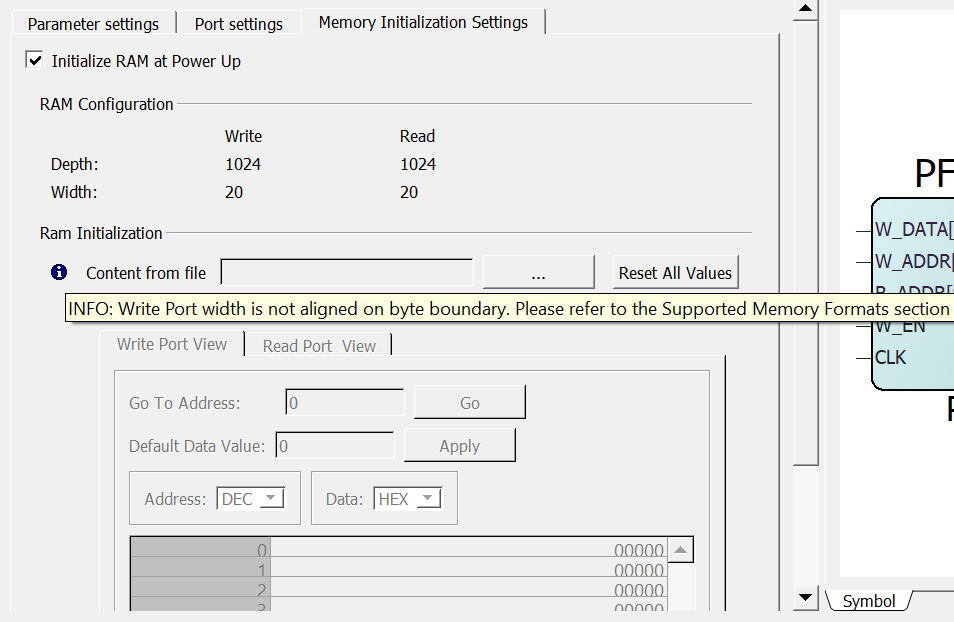The width and height of the screenshot is (954, 622).
Task: Browse for file with the ellipsis button
Action: point(538,272)
